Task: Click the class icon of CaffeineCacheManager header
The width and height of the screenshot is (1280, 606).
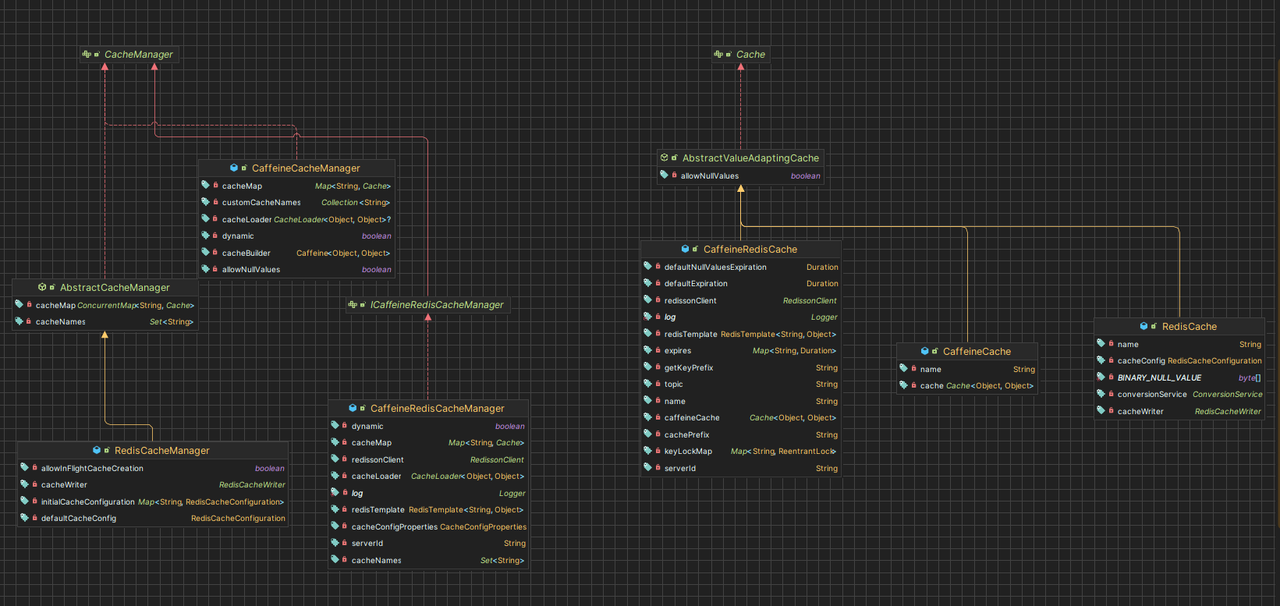Action: click(x=234, y=168)
